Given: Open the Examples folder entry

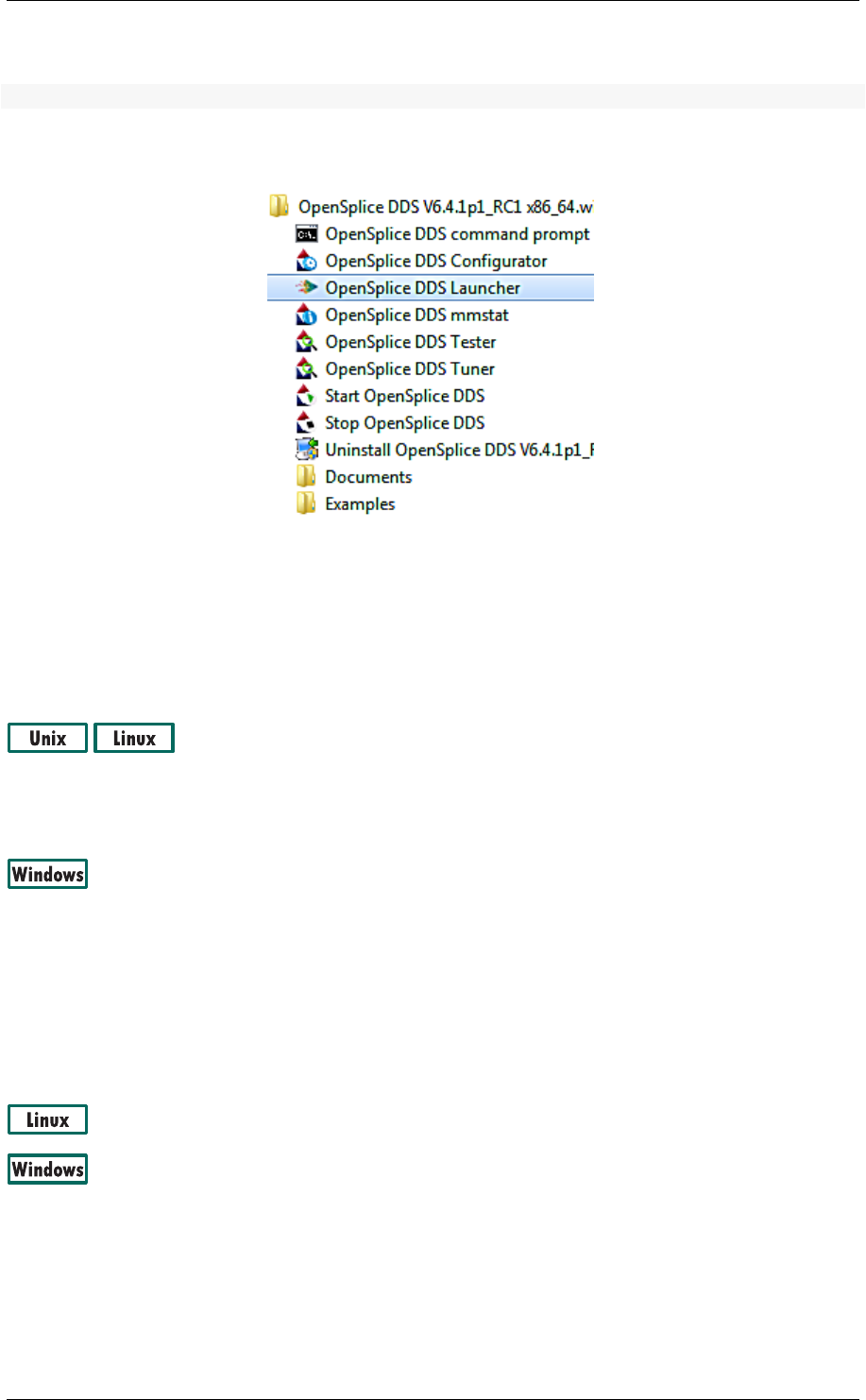Looking at the screenshot, I should tap(360, 504).
